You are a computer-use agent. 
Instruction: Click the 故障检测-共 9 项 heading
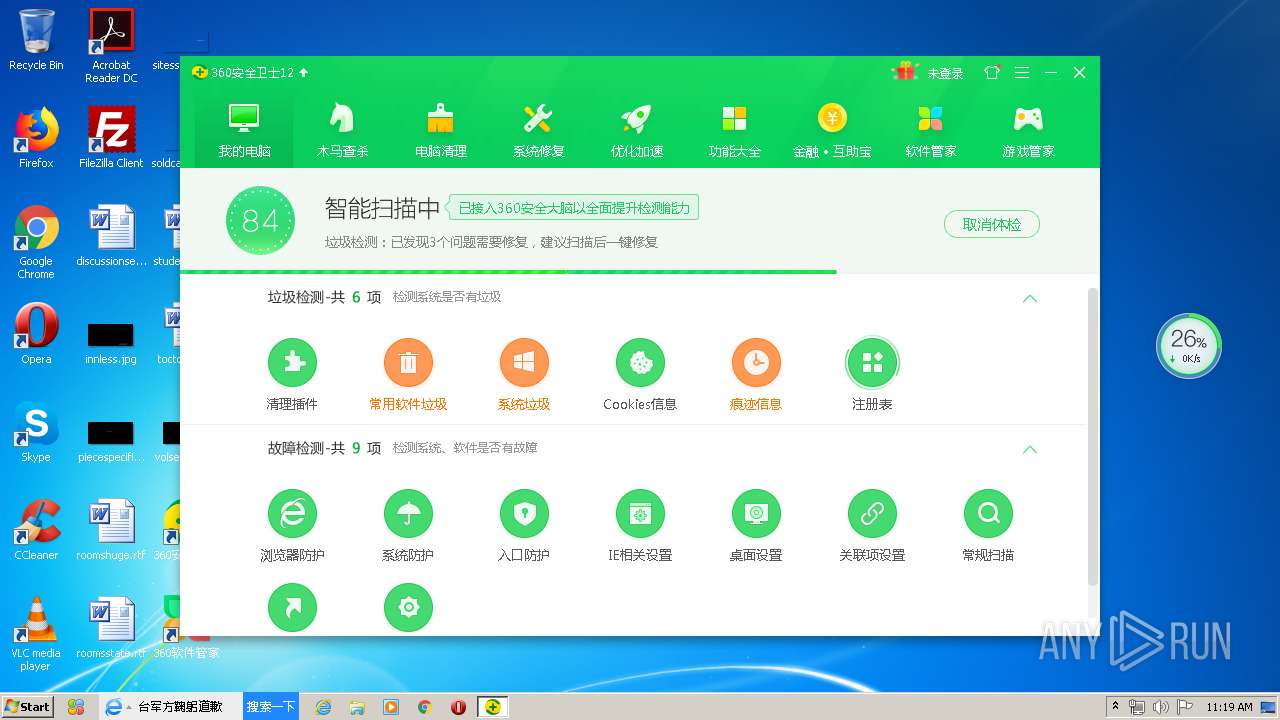coord(324,448)
